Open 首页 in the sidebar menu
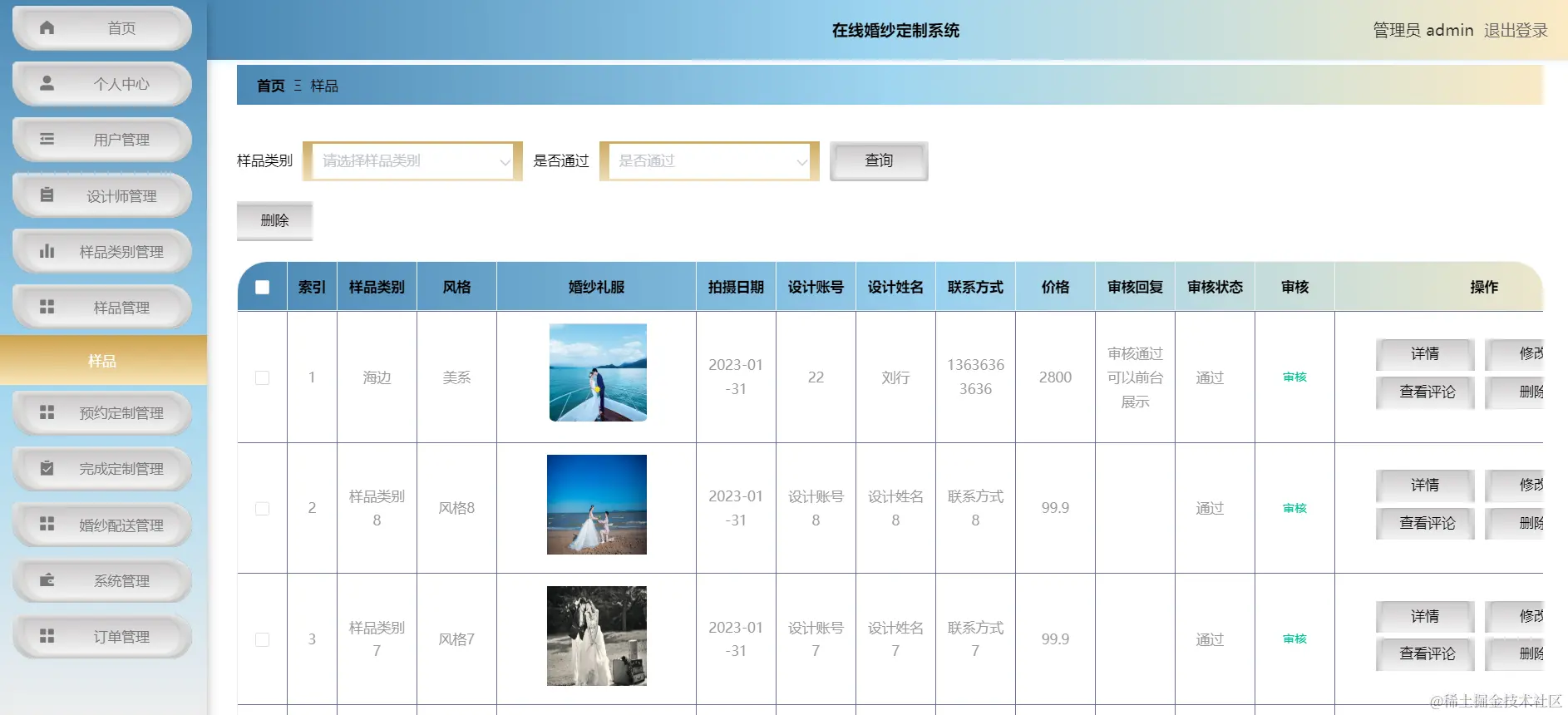The width and height of the screenshot is (1568, 715). tap(102, 28)
